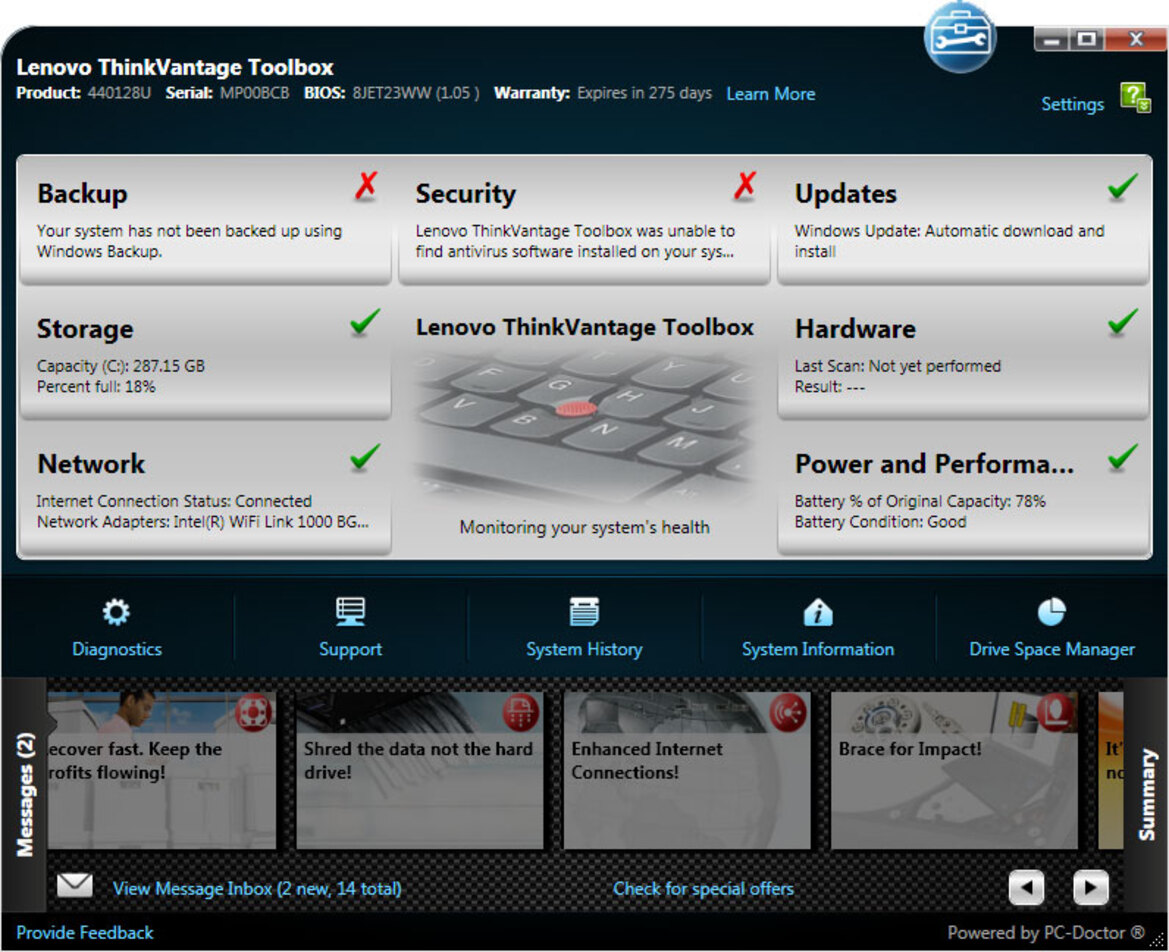Open the Security status panel

click(x=584, y=219)
